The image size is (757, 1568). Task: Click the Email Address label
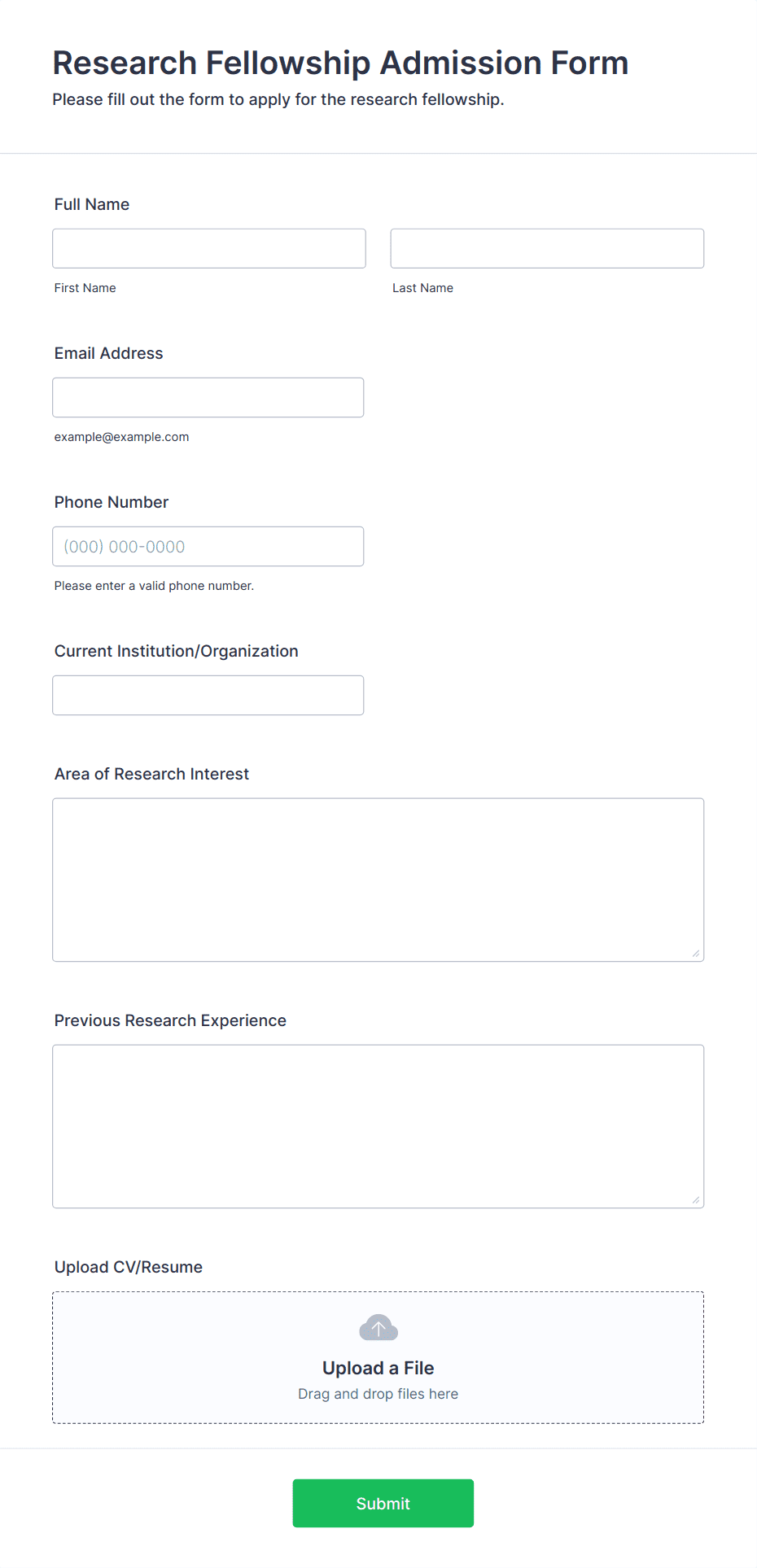point(109,353)
